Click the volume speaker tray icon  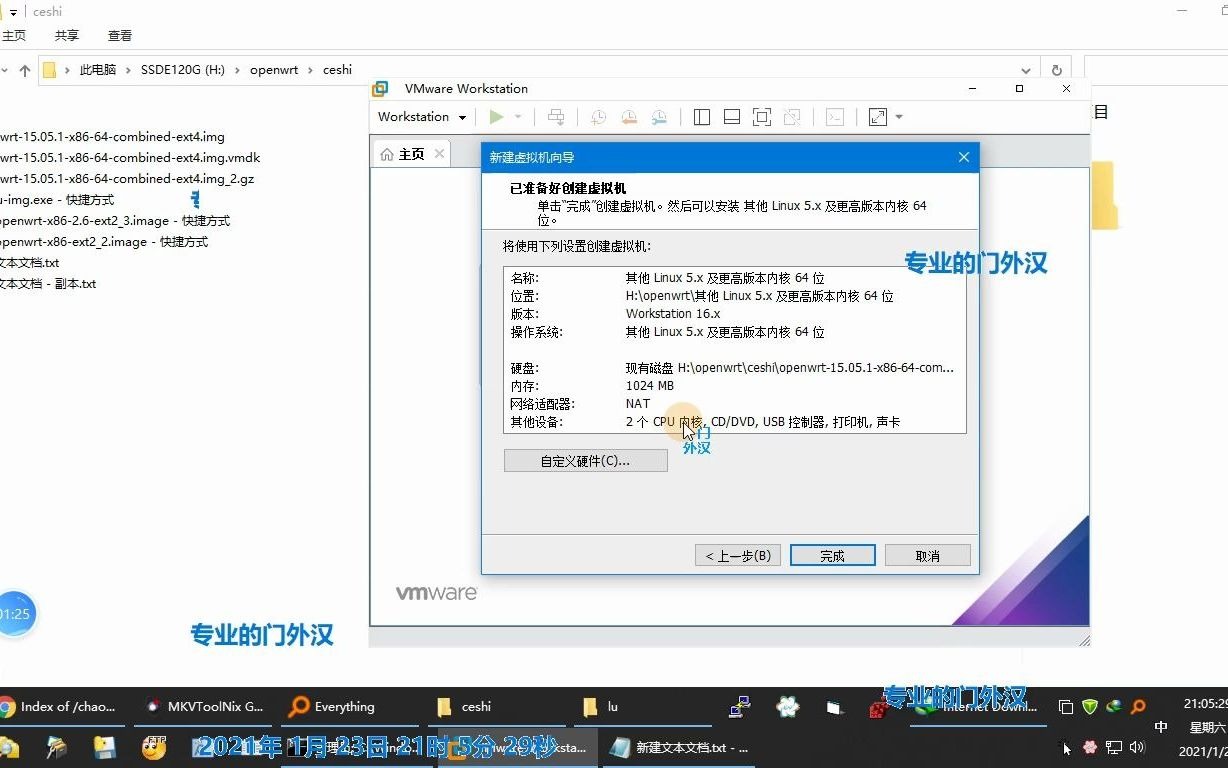click(1136, 747)
